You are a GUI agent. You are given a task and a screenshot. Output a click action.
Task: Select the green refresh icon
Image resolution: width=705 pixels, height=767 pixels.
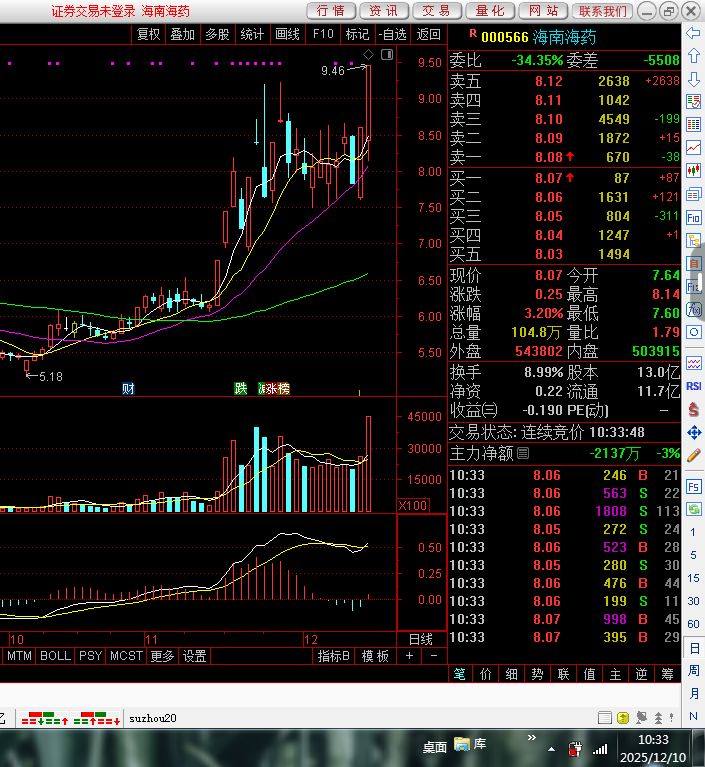coord(693,510)
